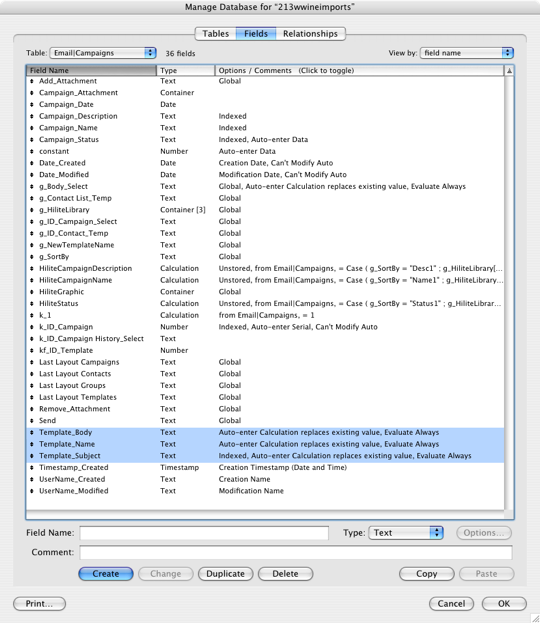The image size is (540, 623).
Task: Select the g_Contact List_Temp field row
Action: point(265,198)
